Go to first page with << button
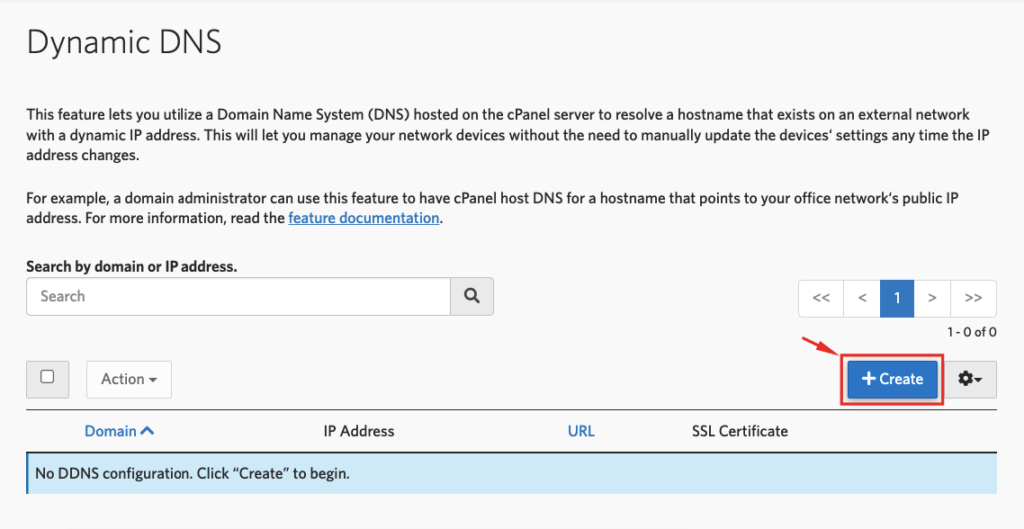Screen dimensions: 1024x529 tap(821, 298)
